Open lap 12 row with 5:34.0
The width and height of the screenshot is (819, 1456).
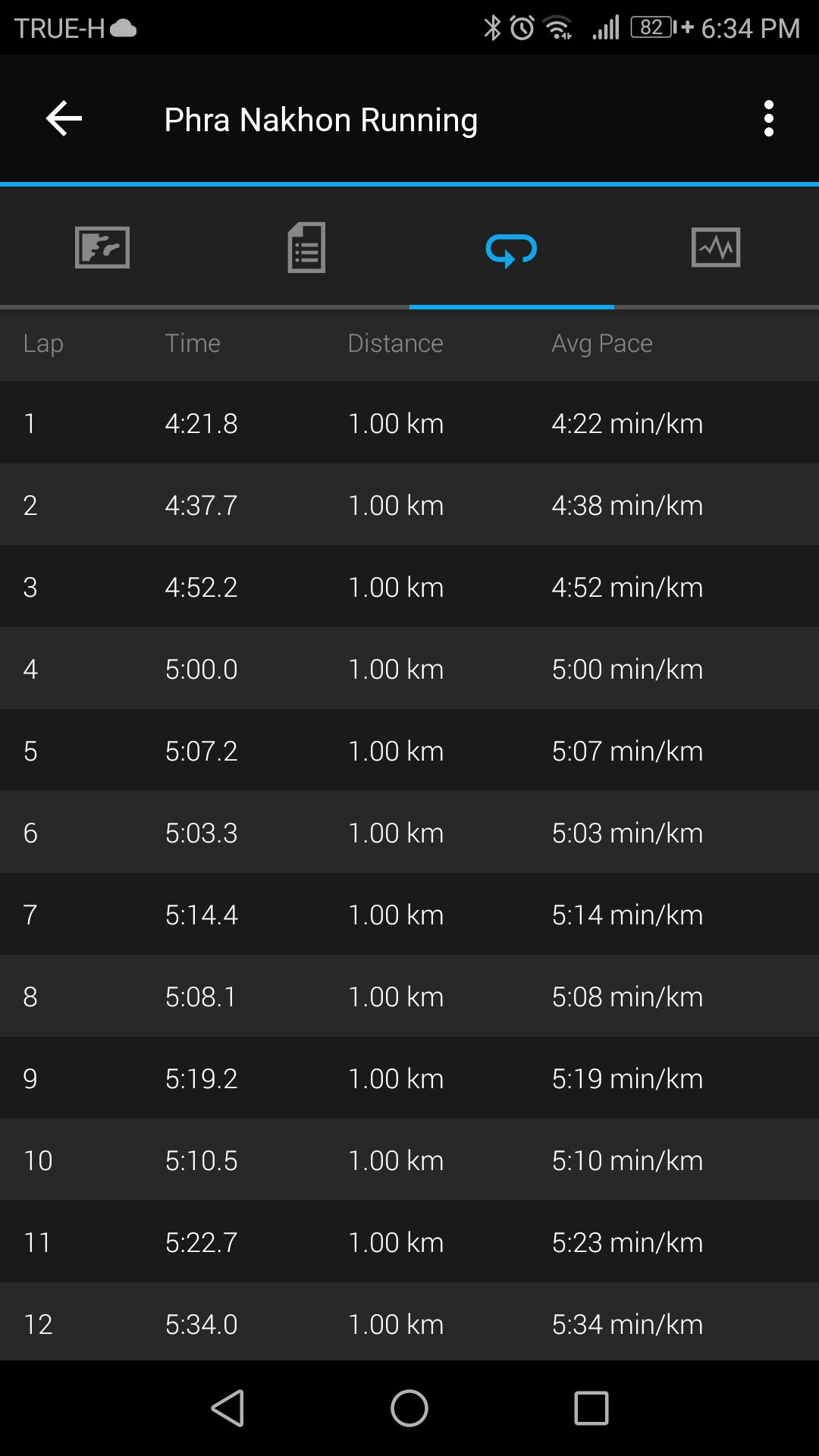pos(409,1323)
